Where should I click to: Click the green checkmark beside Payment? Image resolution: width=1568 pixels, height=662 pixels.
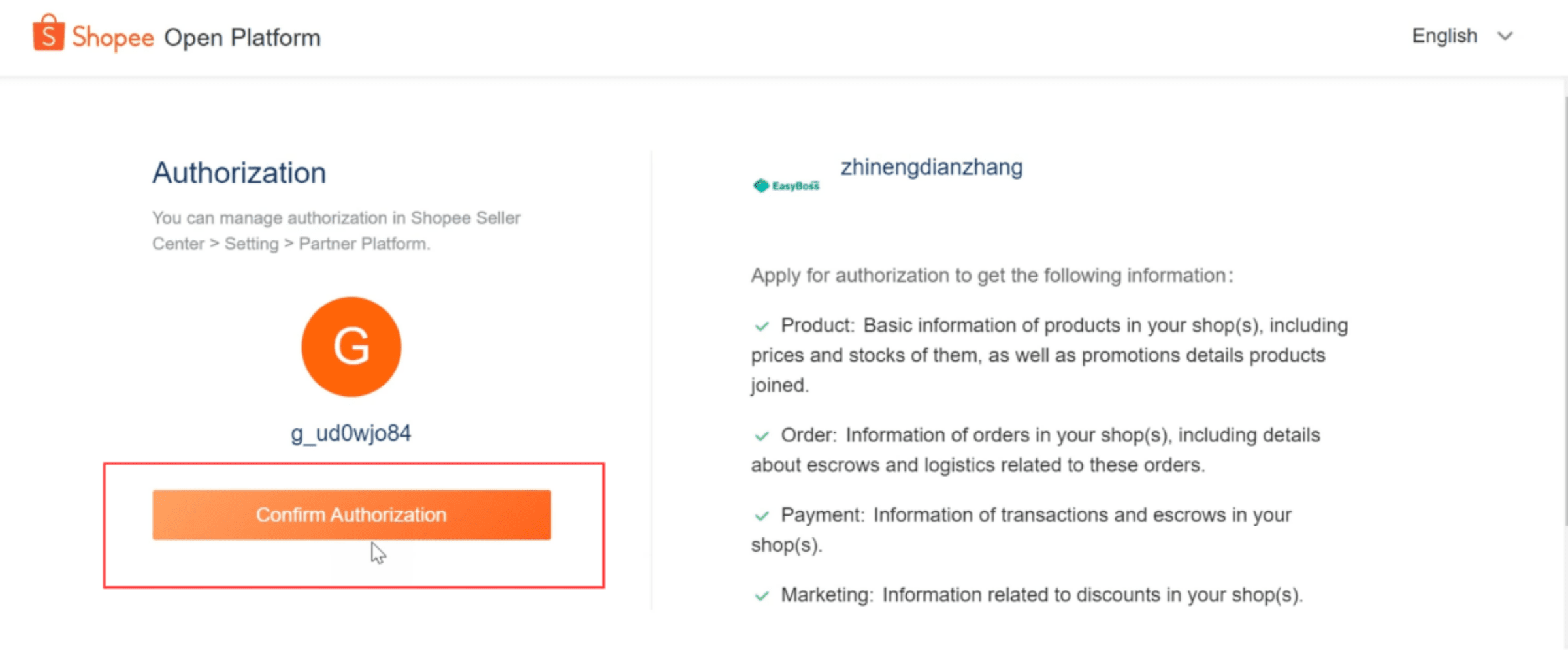point(762,516)
